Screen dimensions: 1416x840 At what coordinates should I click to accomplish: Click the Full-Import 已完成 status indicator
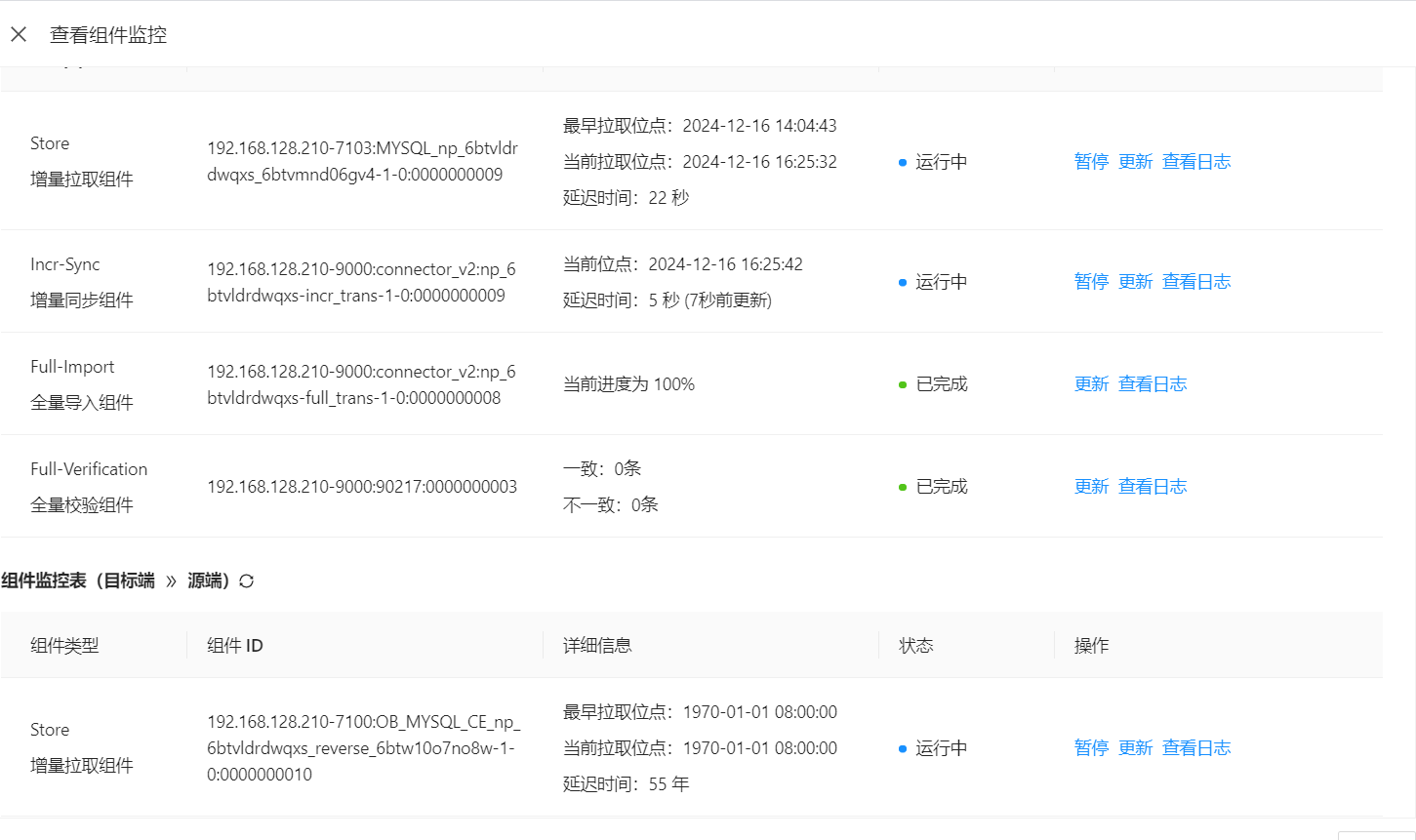coord(933,384)
